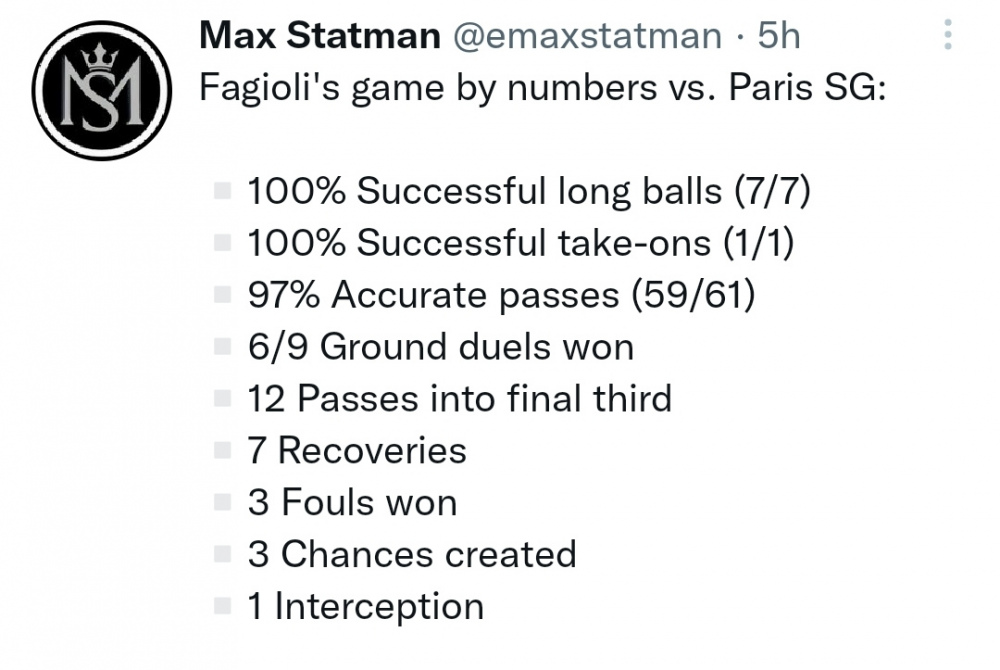Click the "3 Fouls won" line
This screenshot has height=670, width=1000.
coord(353,502)
